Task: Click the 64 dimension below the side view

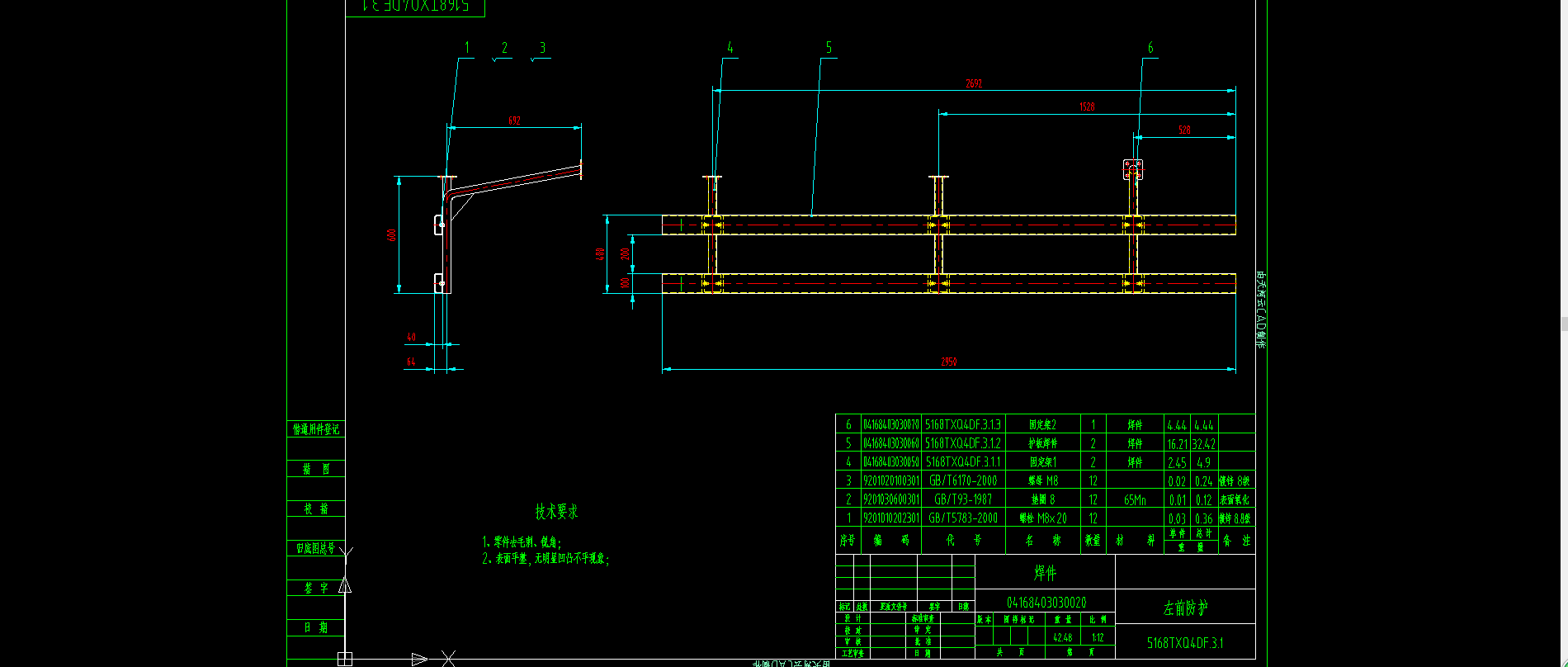Action: tap(411, 362)
